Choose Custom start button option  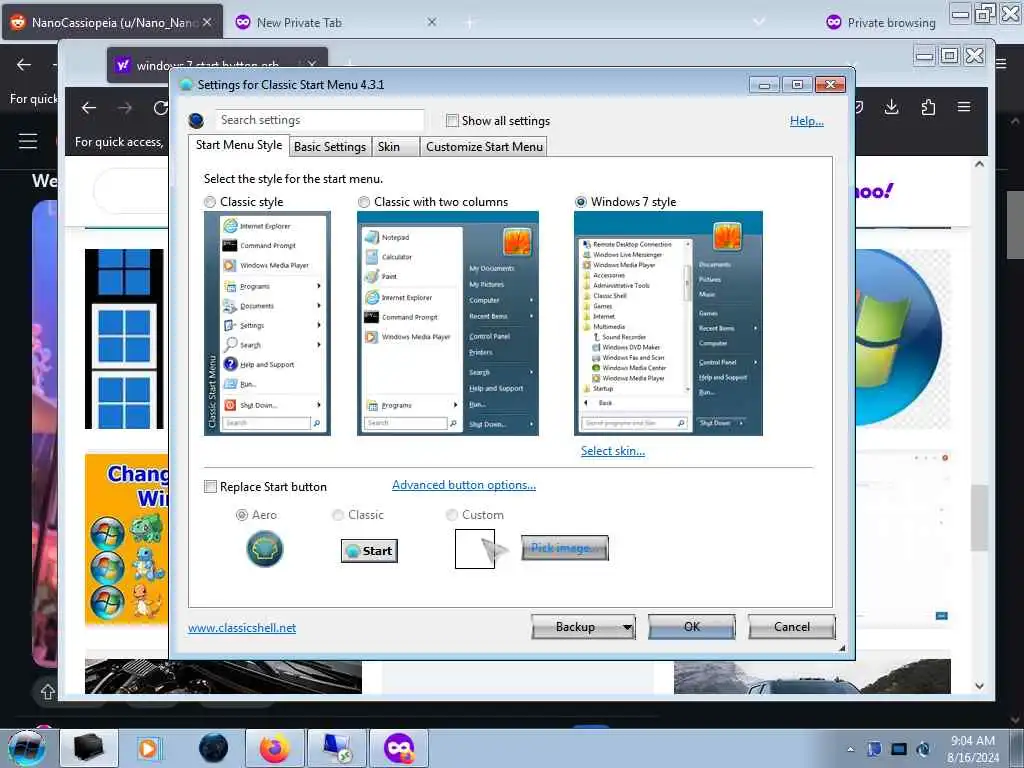pyautogui.click(x=451, y=515)
